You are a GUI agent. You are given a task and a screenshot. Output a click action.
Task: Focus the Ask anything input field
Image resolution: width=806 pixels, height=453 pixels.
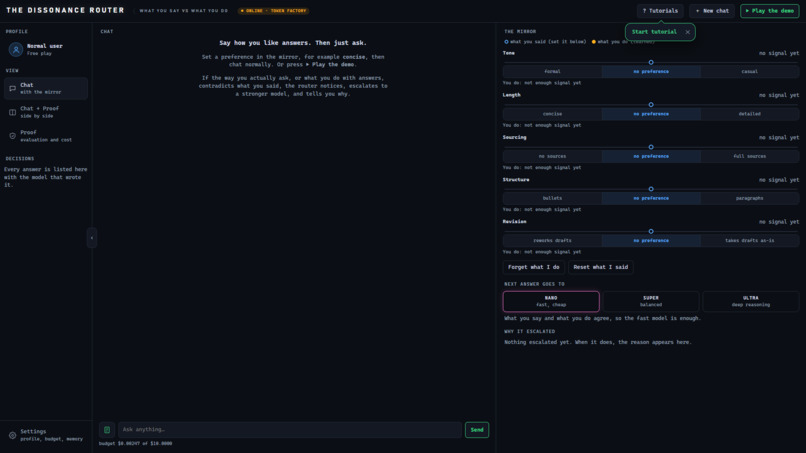click(290, 430)
